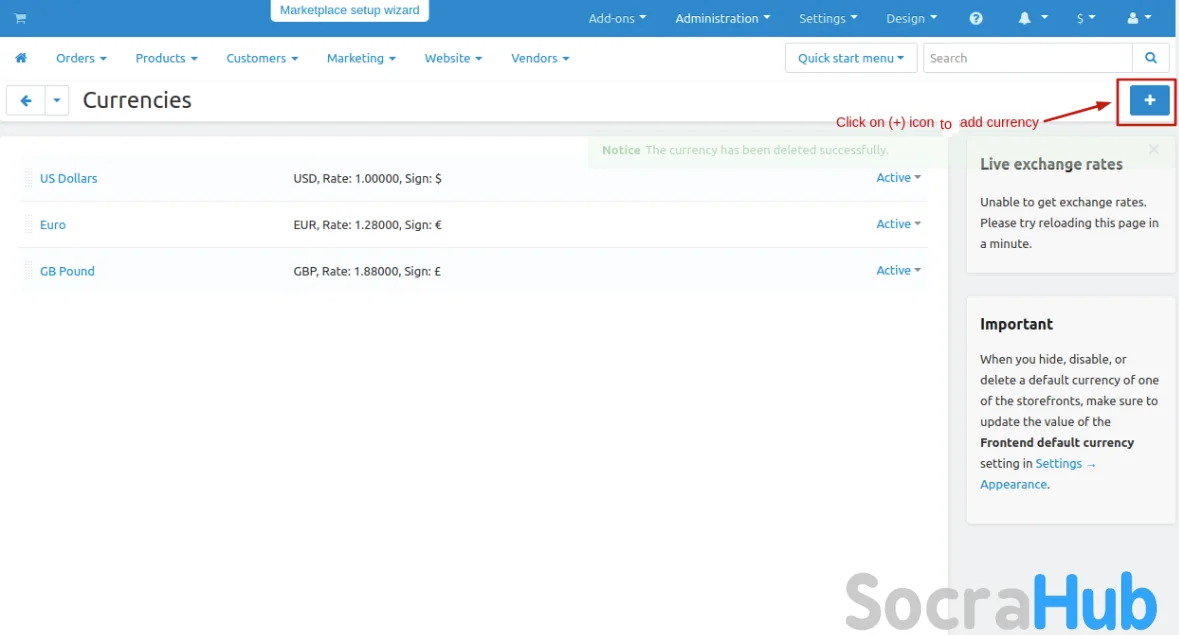This screenshot has width=1179, height=635.
Task: Go to the dashboard home icon
Action: [21, 58]
